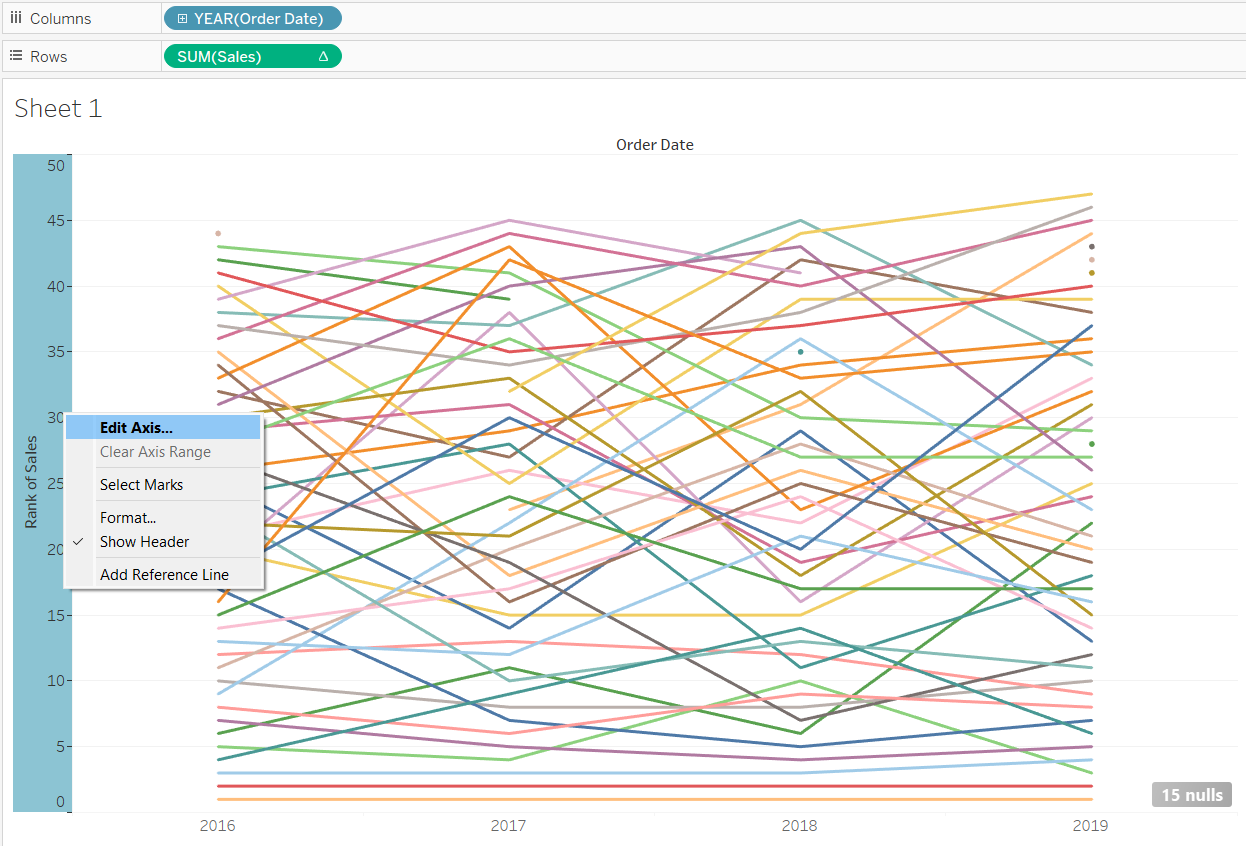1246x846 pixels.
Task: Click the Rows shelf icon
Action: (16, 56)
